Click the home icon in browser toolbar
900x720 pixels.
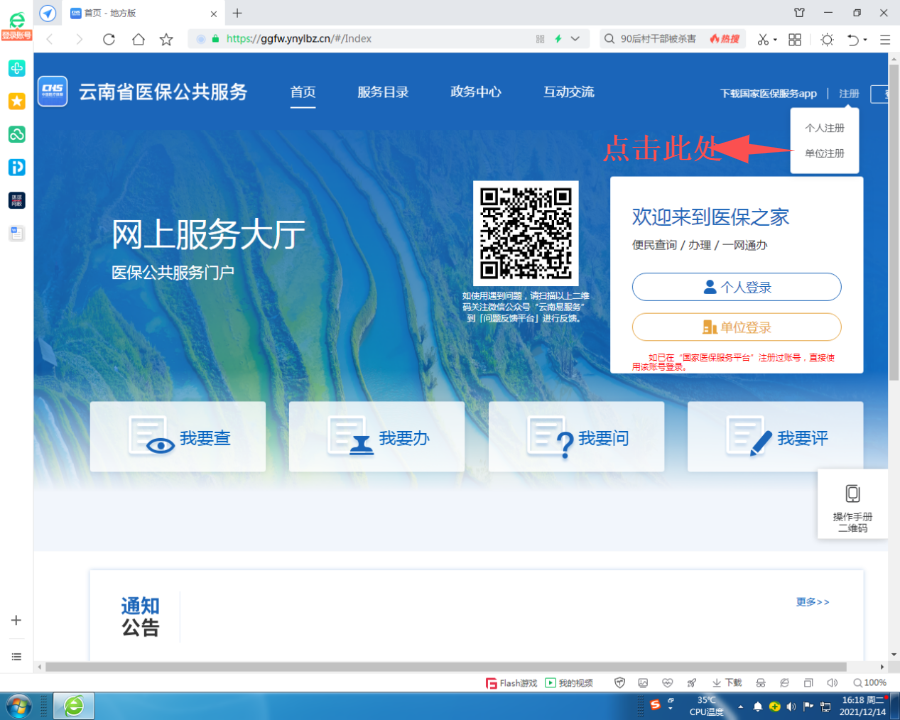[138, 39]
